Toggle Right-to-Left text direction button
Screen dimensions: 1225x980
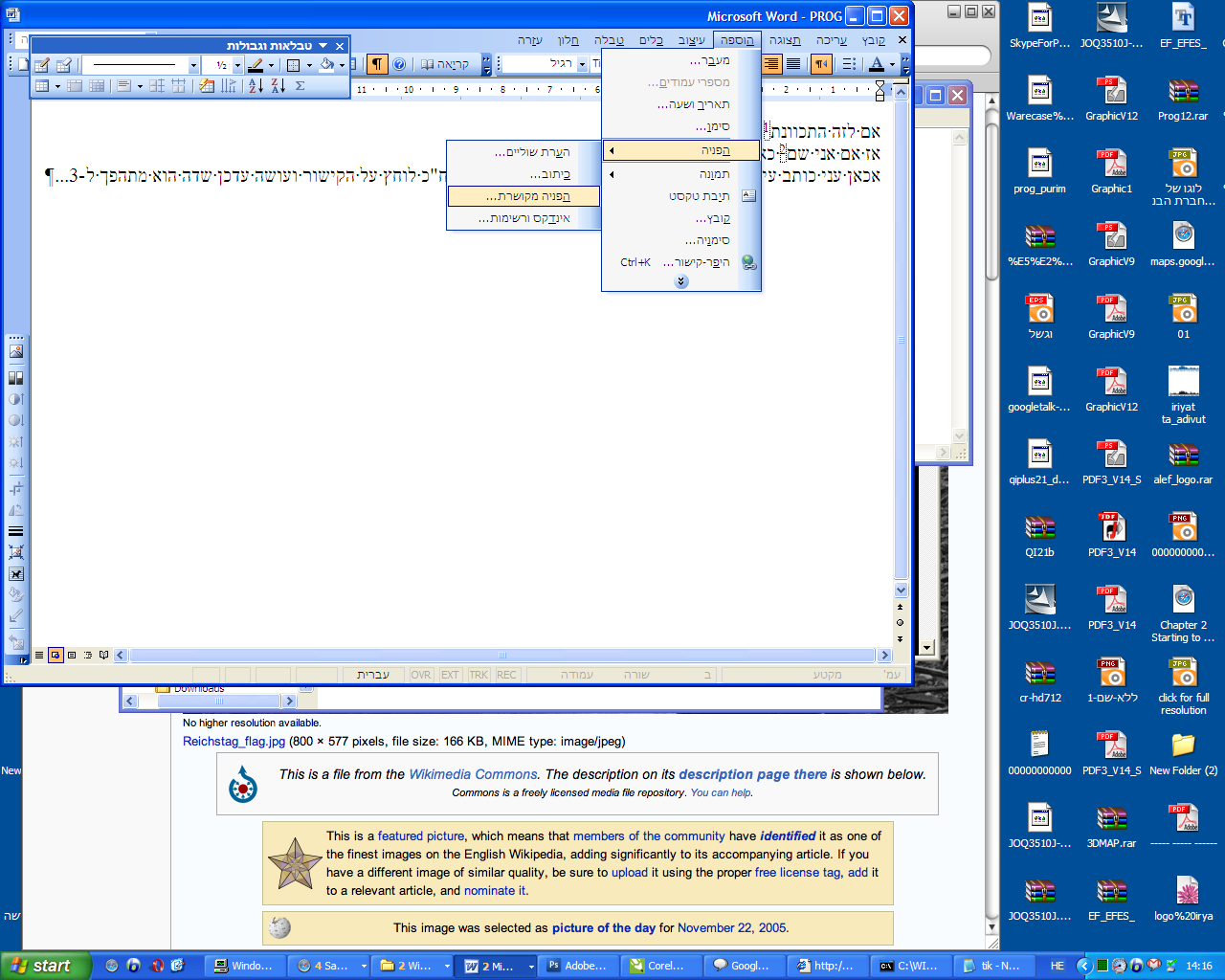[821, 64]
